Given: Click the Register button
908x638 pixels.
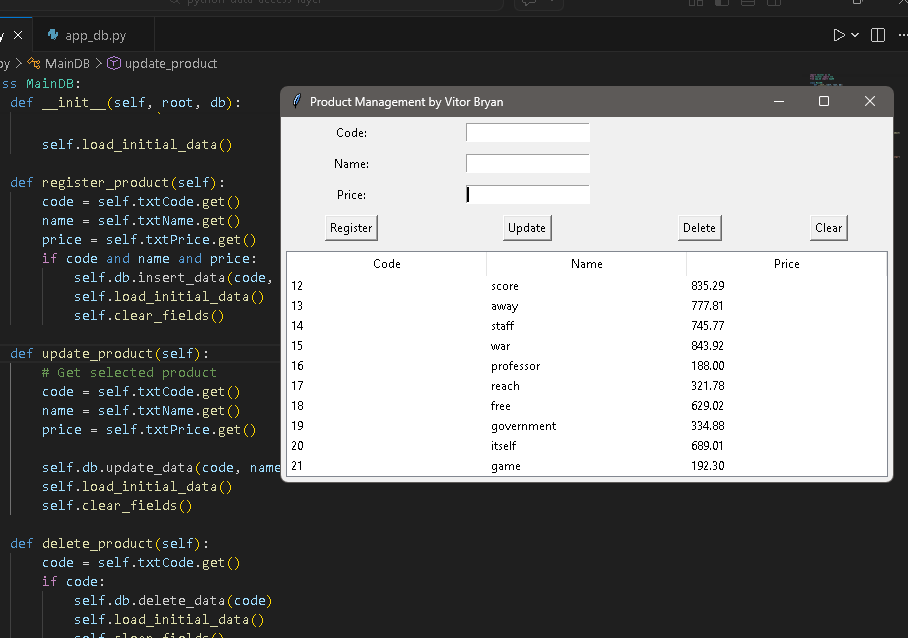Looking at the screenshot, I should click(x=351, y=228).
